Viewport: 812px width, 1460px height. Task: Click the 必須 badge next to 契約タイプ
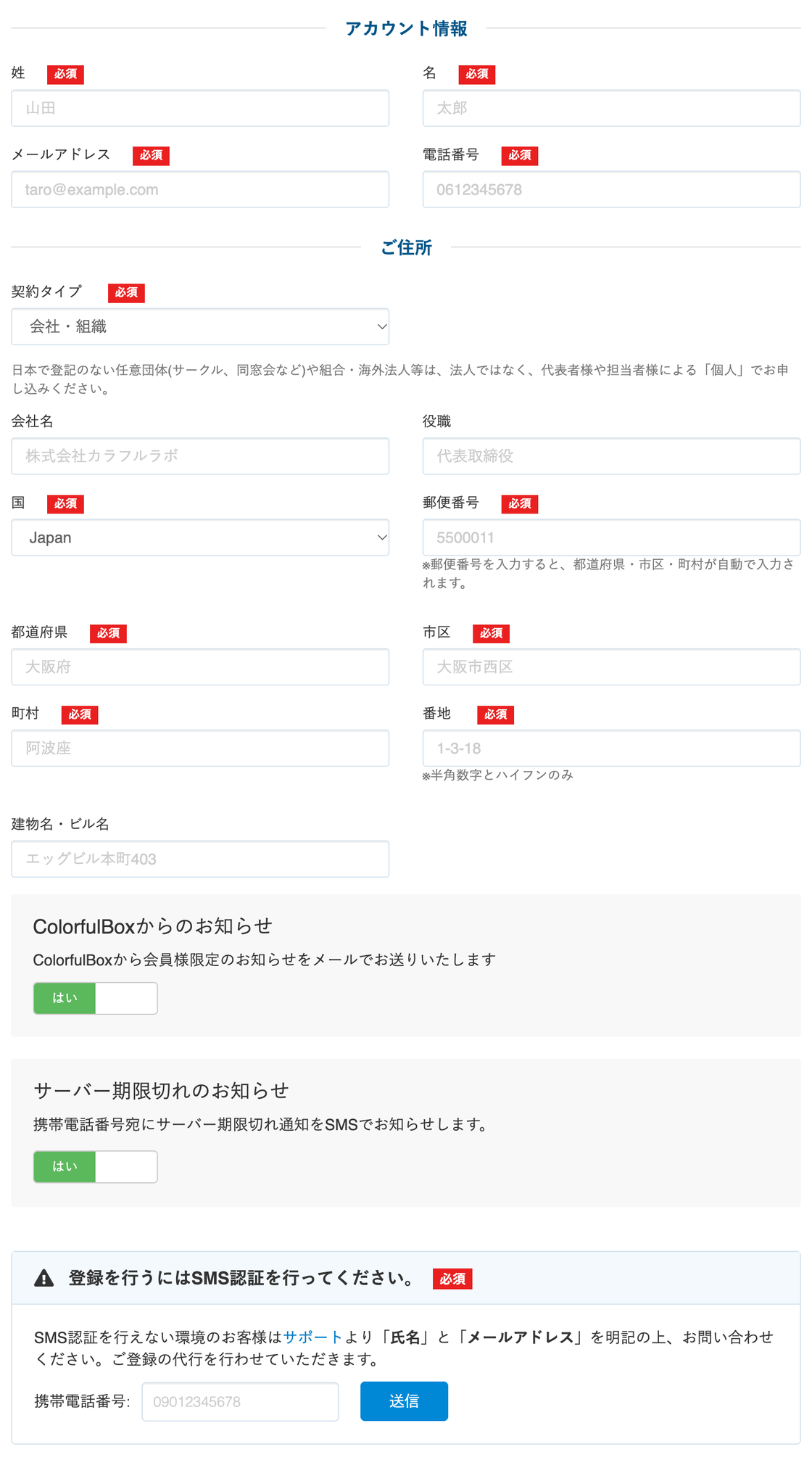pyautogui.click(x=126, y=292)
